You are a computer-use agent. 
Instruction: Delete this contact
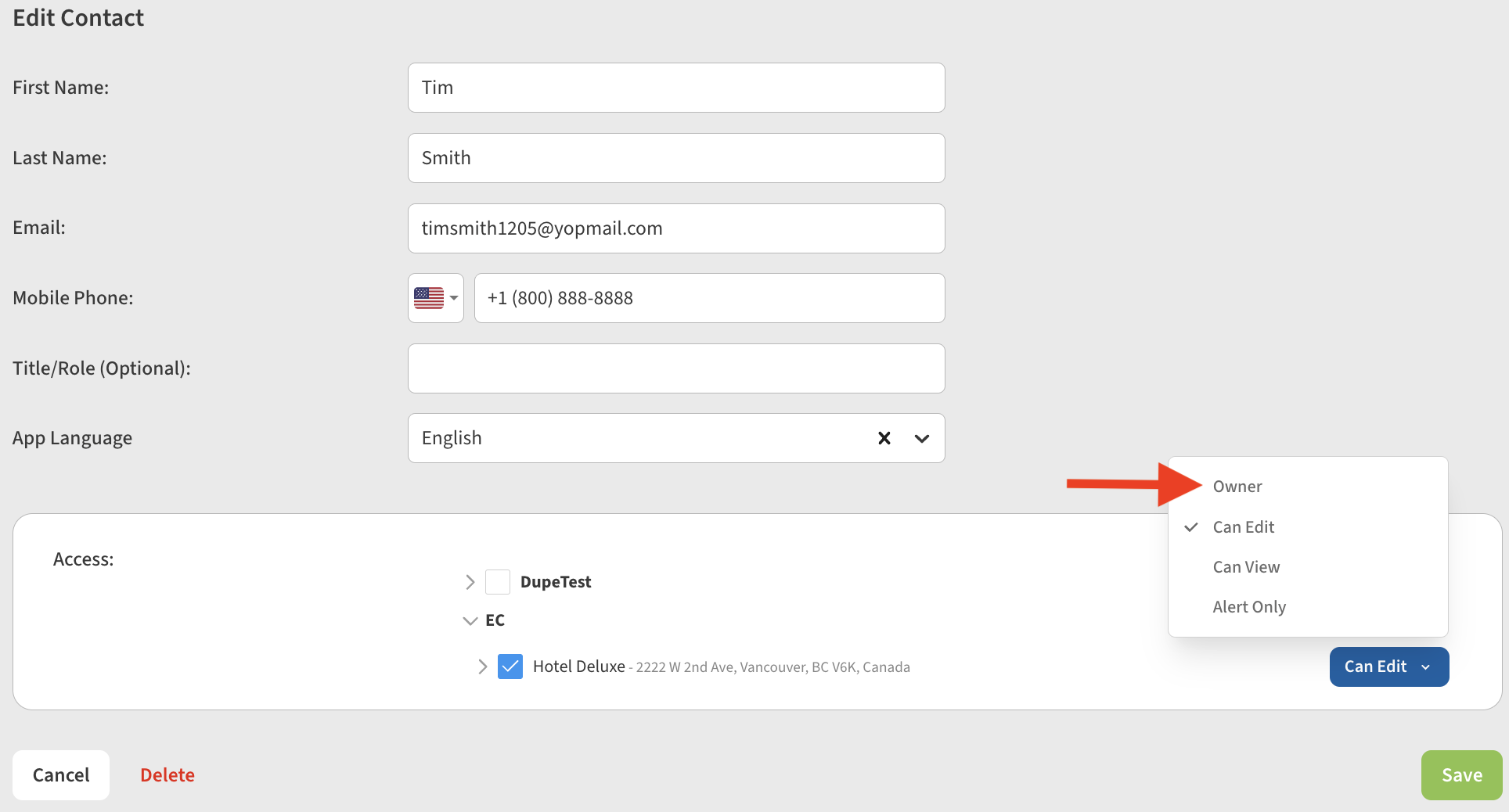click(167, 774)
